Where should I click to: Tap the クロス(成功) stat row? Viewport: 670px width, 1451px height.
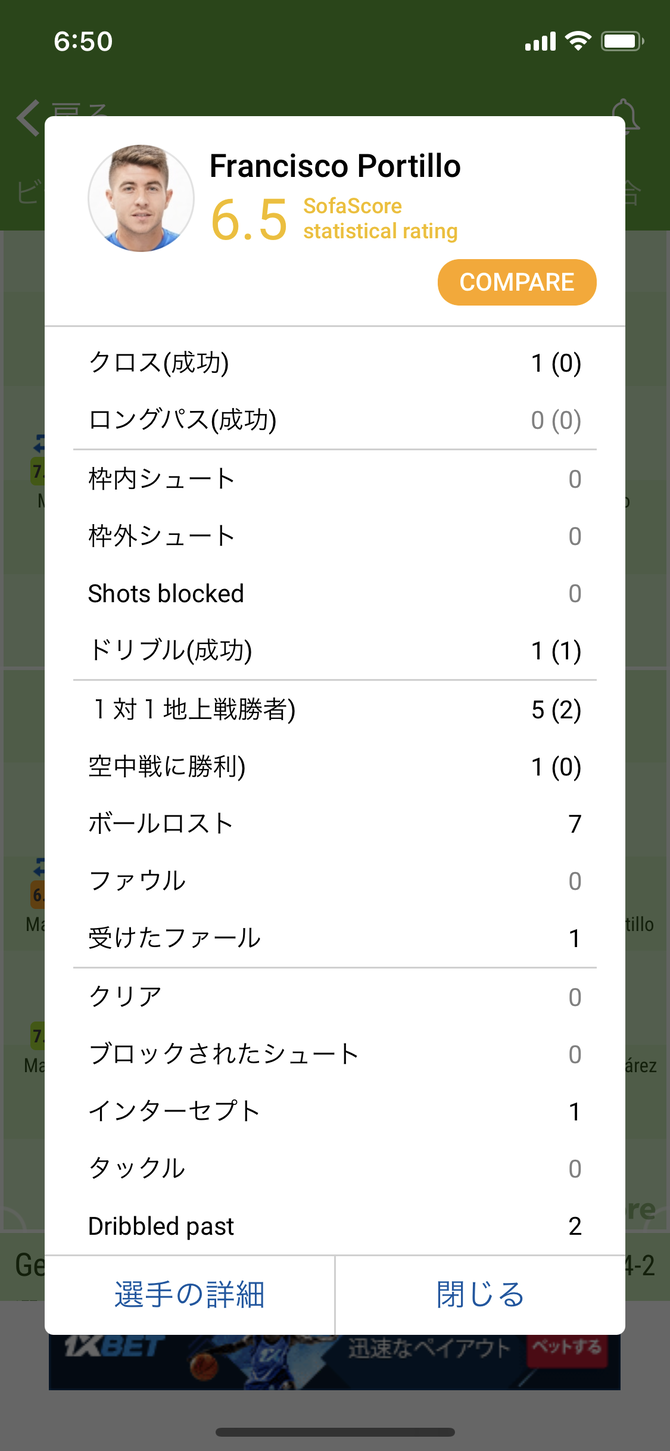click(335, 363)
